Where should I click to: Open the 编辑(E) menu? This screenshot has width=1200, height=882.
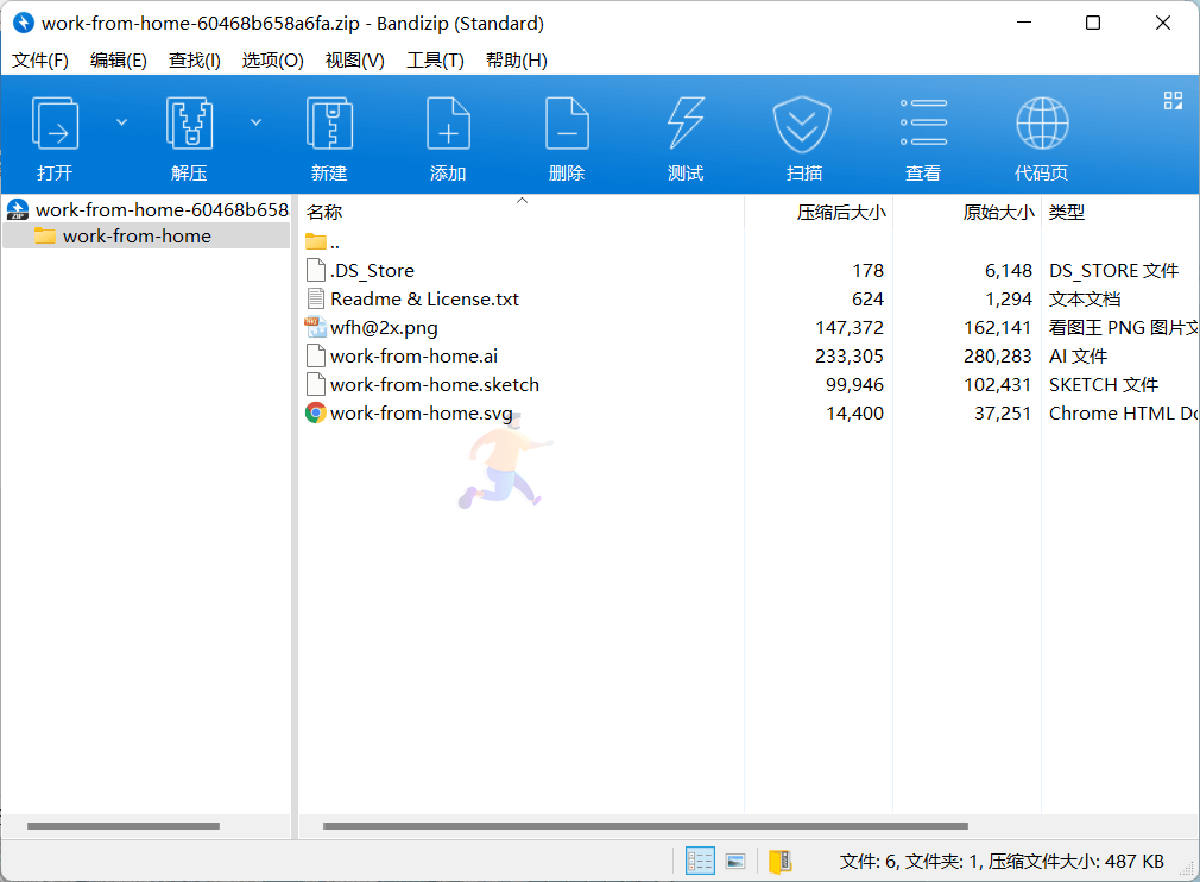118,60
